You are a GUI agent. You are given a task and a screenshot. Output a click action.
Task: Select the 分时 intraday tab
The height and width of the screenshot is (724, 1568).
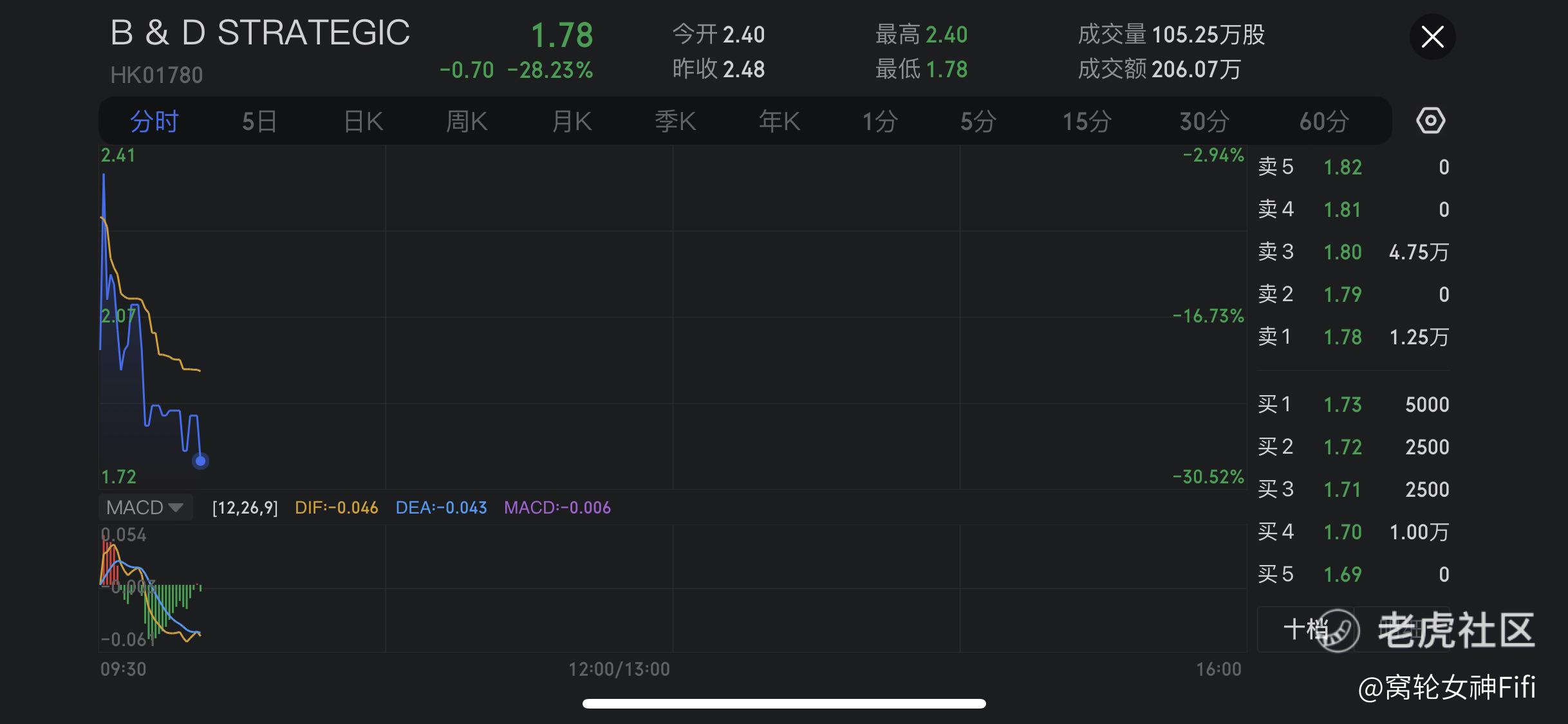(154, 121)
